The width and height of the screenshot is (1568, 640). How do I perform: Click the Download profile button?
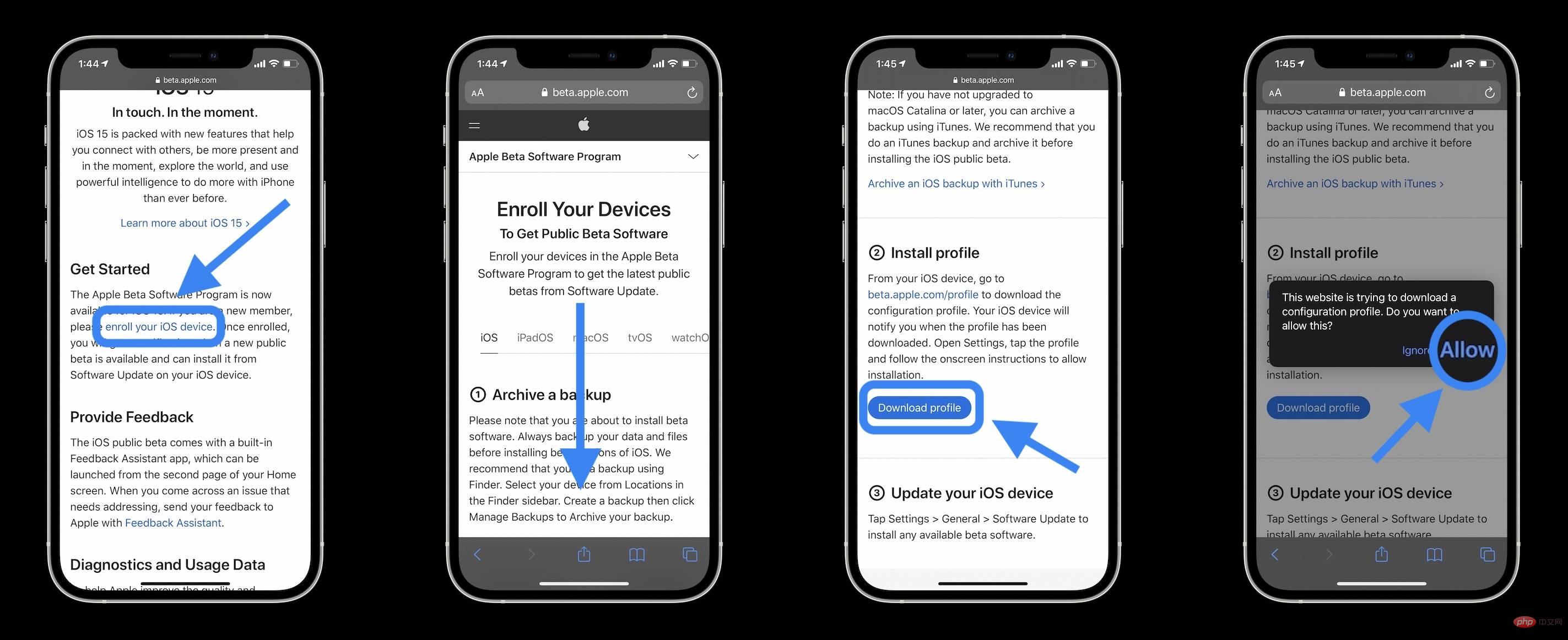pyautogui.click(x=919, y=407)
